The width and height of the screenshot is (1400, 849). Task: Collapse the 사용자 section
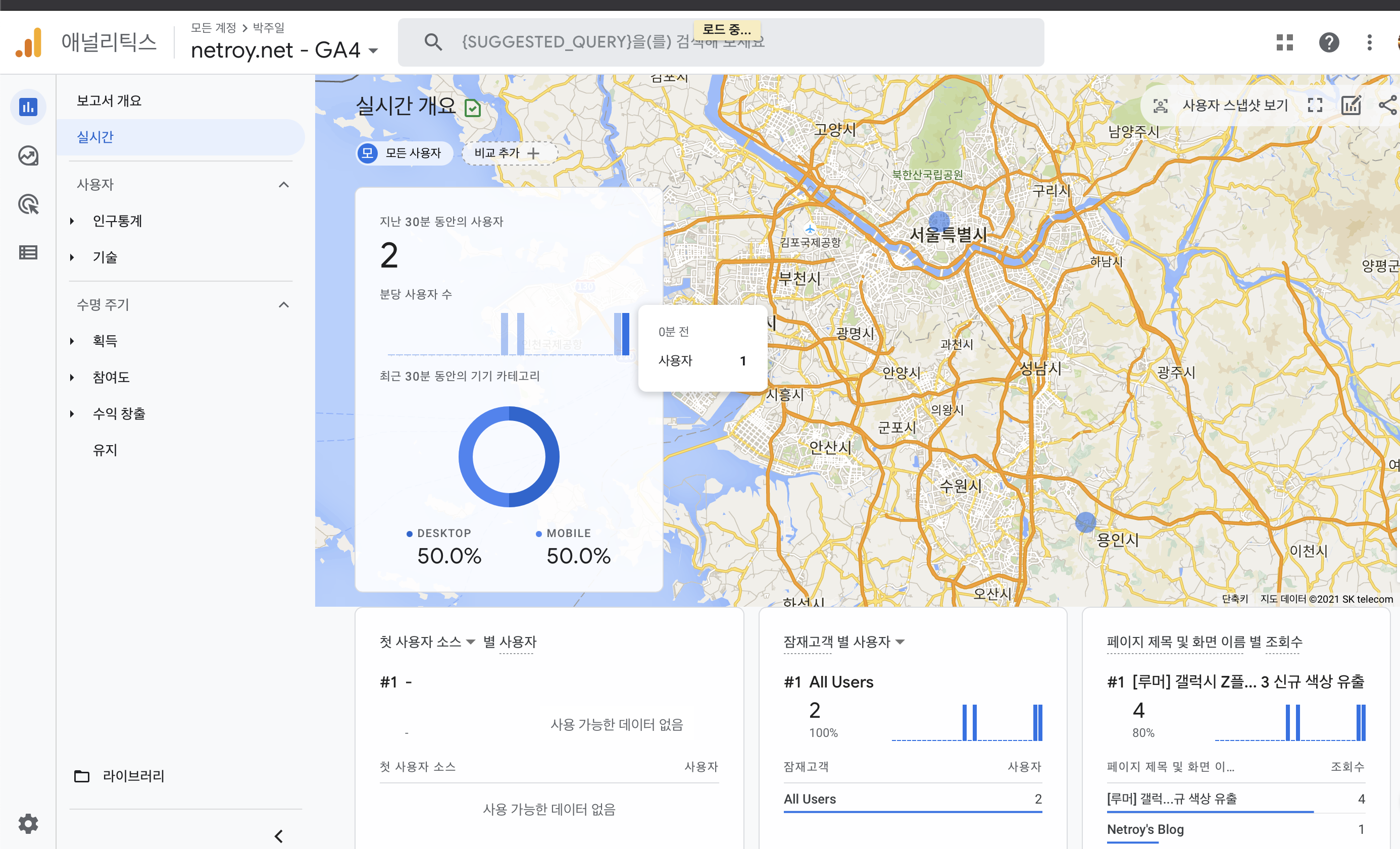click(x=284, y=185)
